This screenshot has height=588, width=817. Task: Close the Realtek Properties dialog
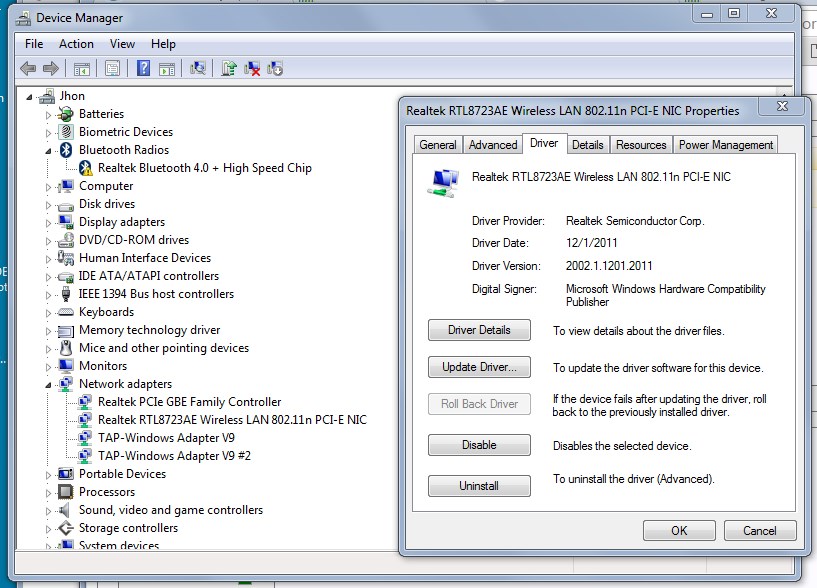pos(782,106)
